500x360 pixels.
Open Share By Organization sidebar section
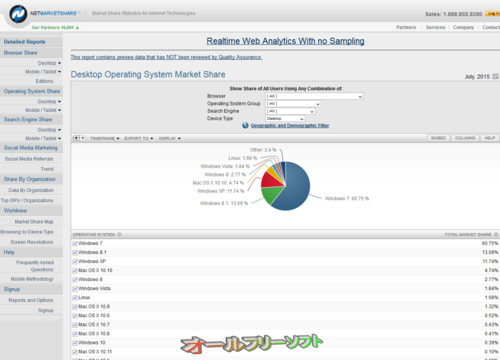point(30,179)
